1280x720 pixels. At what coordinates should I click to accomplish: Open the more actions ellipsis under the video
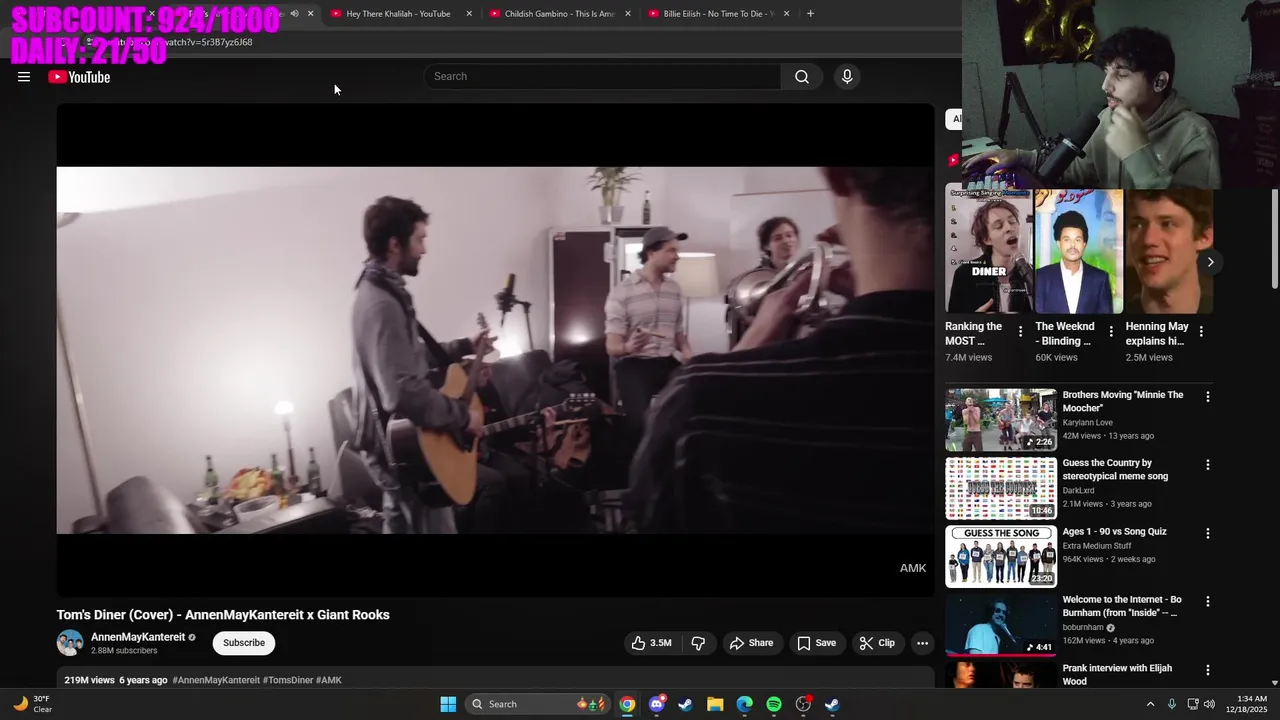pyautogui.click(x=923, y=643)
